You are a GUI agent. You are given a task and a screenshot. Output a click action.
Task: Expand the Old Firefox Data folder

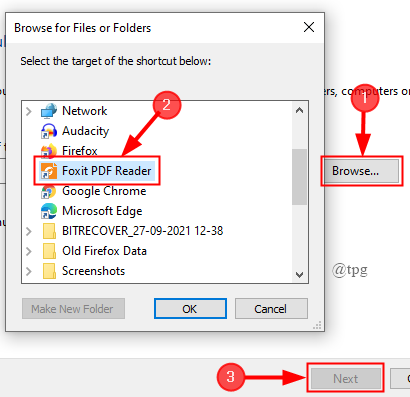[29, 251]
